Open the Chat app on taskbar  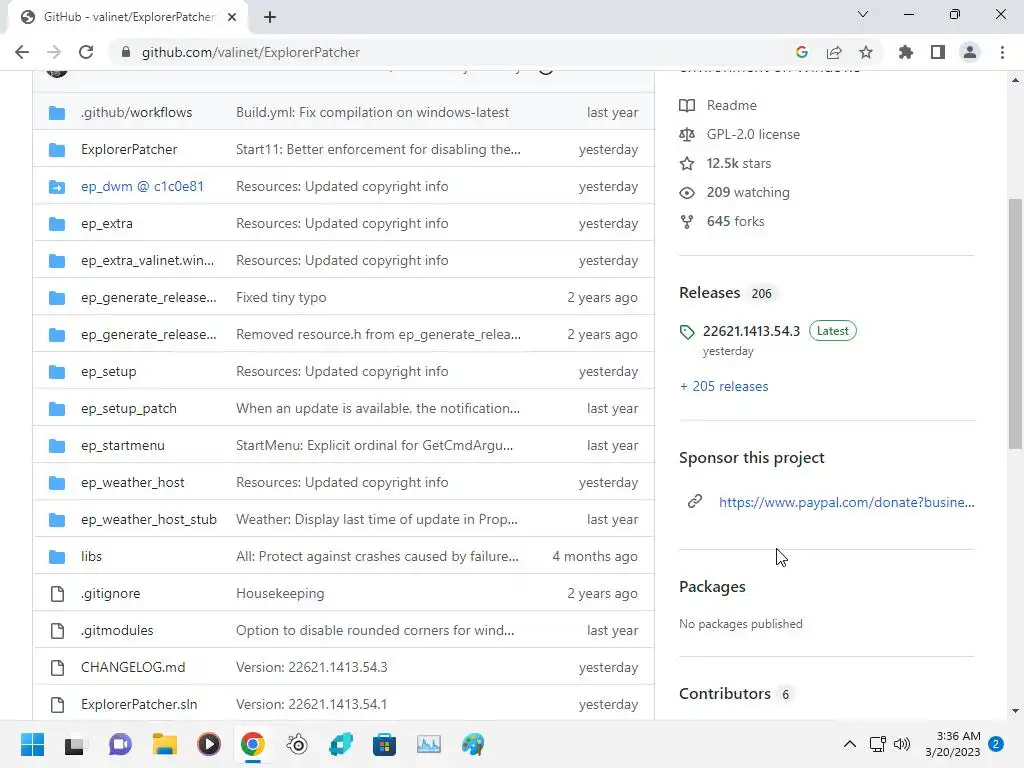pyautogui.click(x=120, y=744)
